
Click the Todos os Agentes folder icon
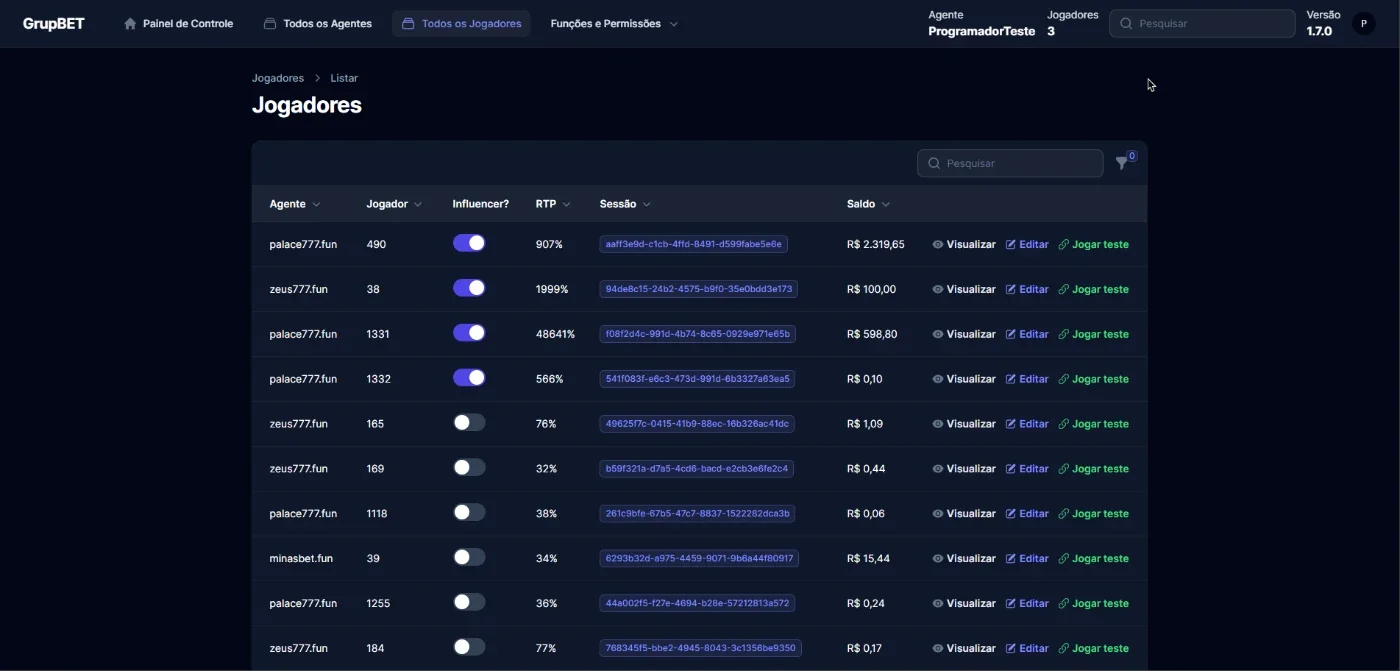(x=270, y=24)
